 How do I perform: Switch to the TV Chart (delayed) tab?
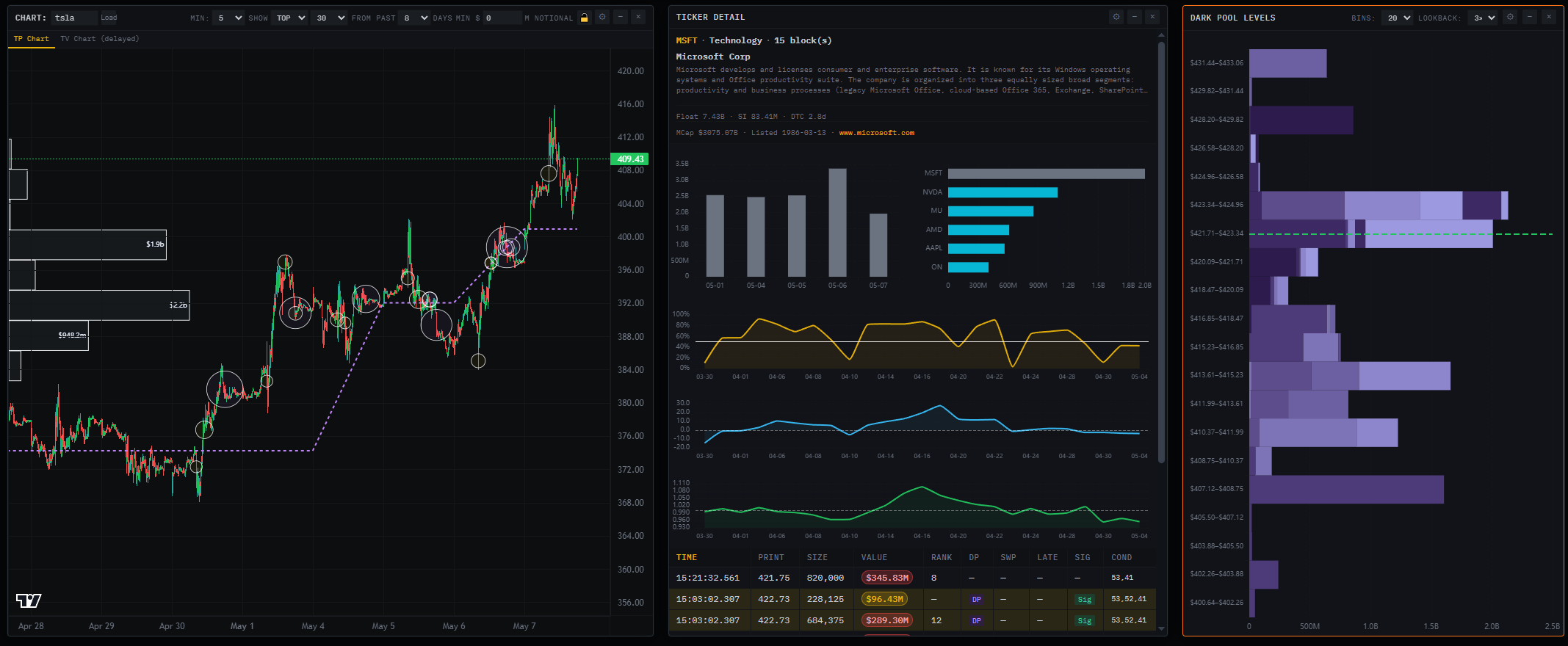(100, 39)
